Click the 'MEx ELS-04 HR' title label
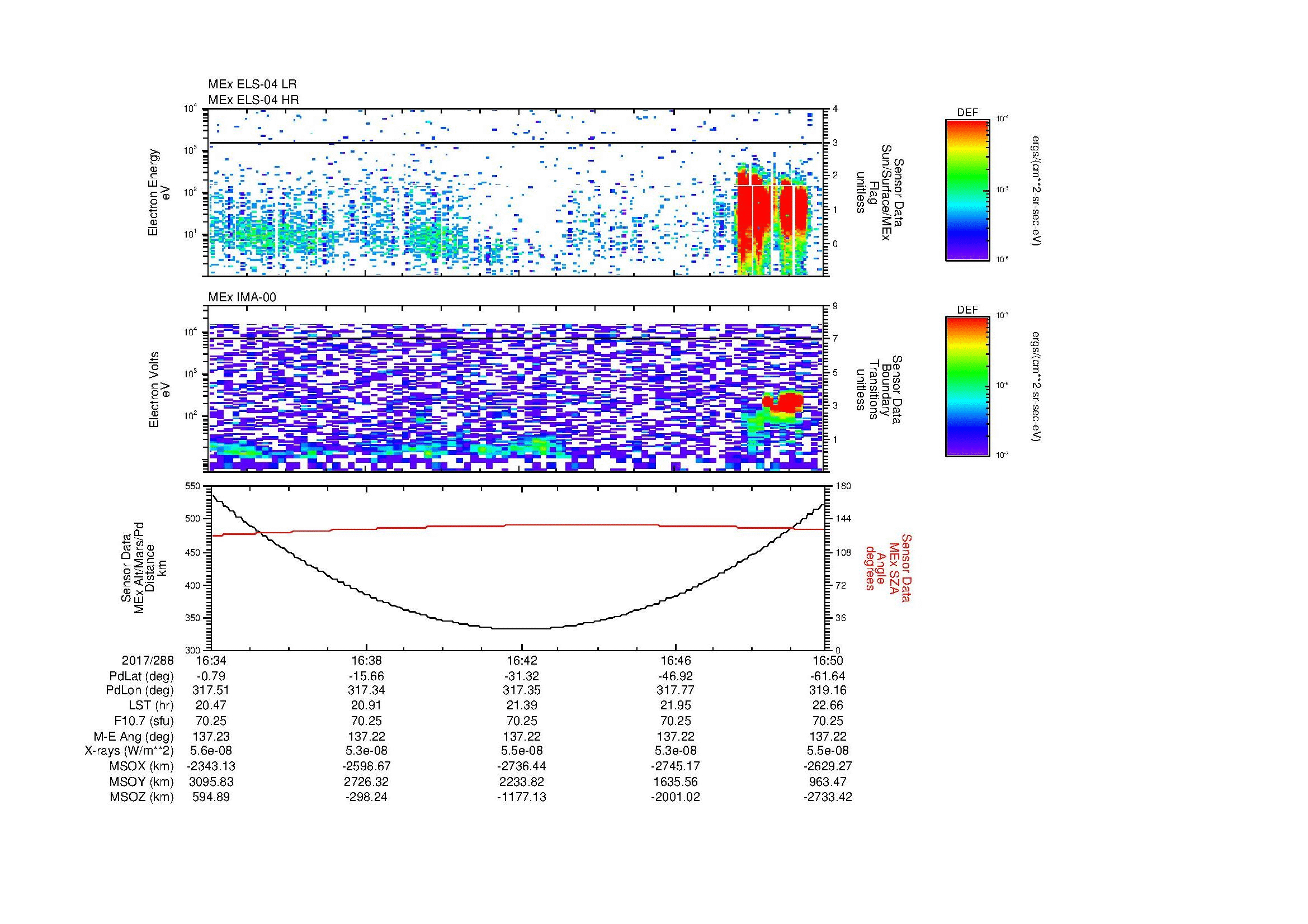Screen dimensions: 1308x924 tap(253, 99)
